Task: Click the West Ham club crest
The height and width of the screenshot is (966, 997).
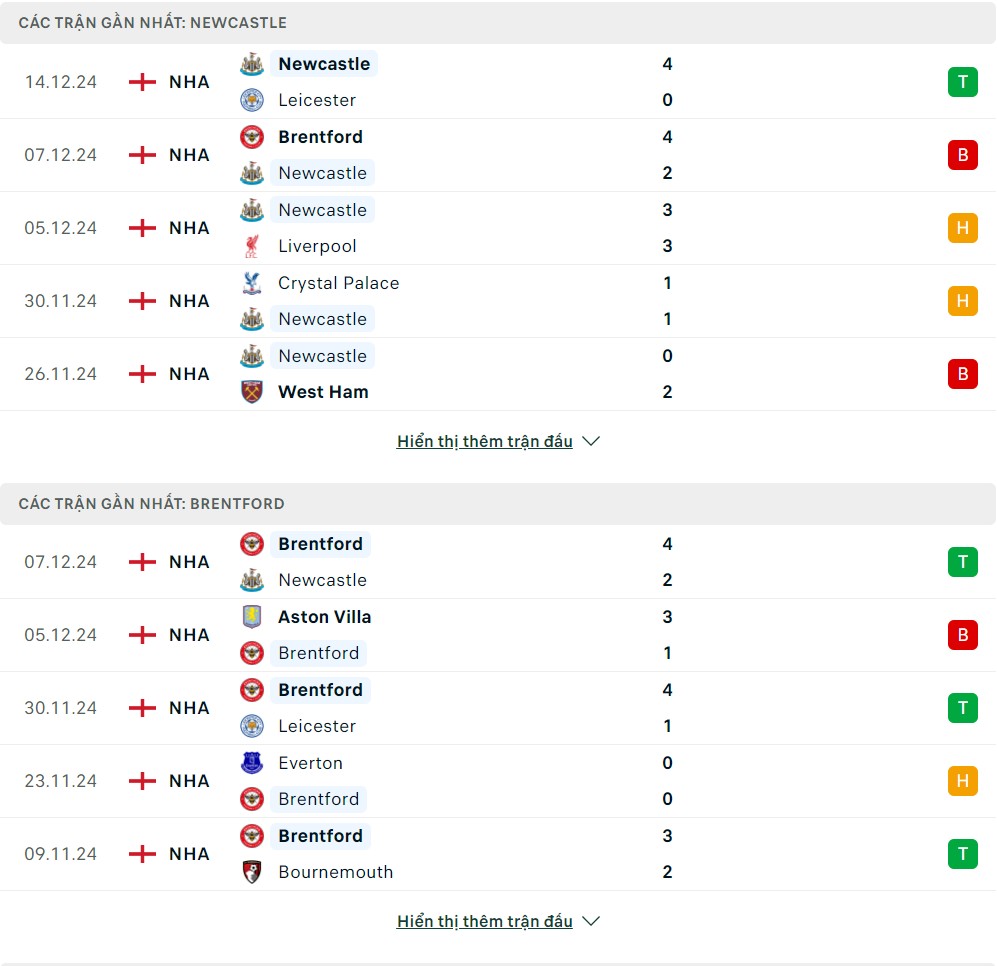Action: pyautogui.click(x=251, y=392)
